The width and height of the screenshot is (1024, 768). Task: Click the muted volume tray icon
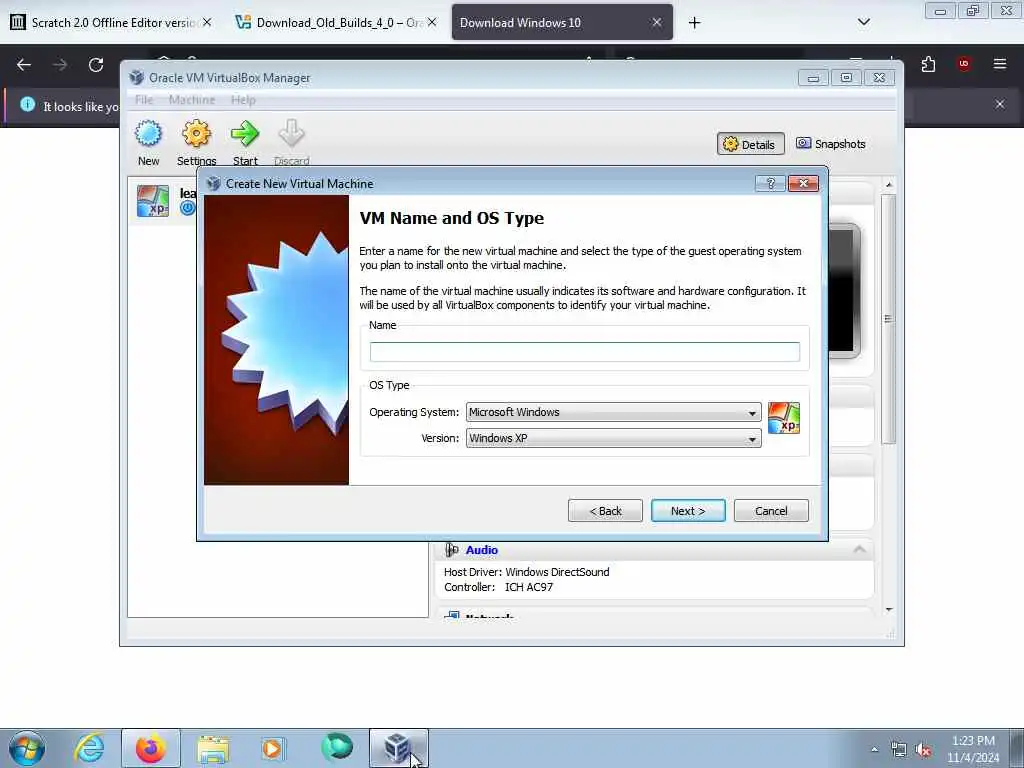(x=923, y=750)
